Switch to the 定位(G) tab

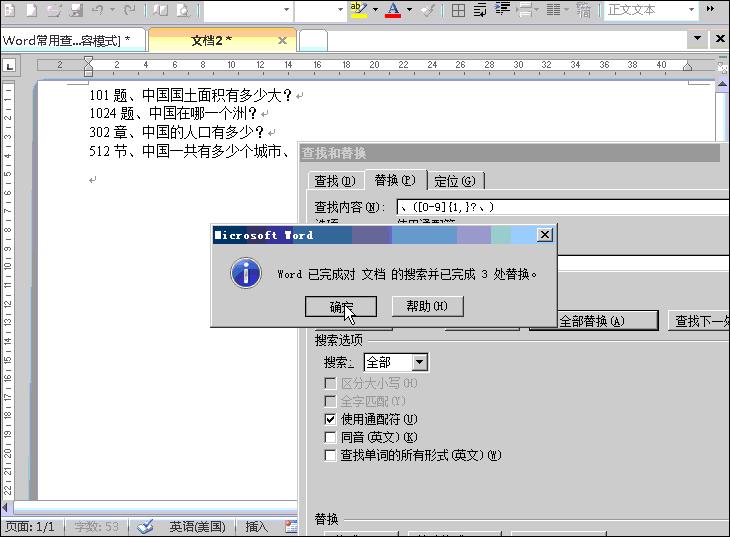point(455,181)
